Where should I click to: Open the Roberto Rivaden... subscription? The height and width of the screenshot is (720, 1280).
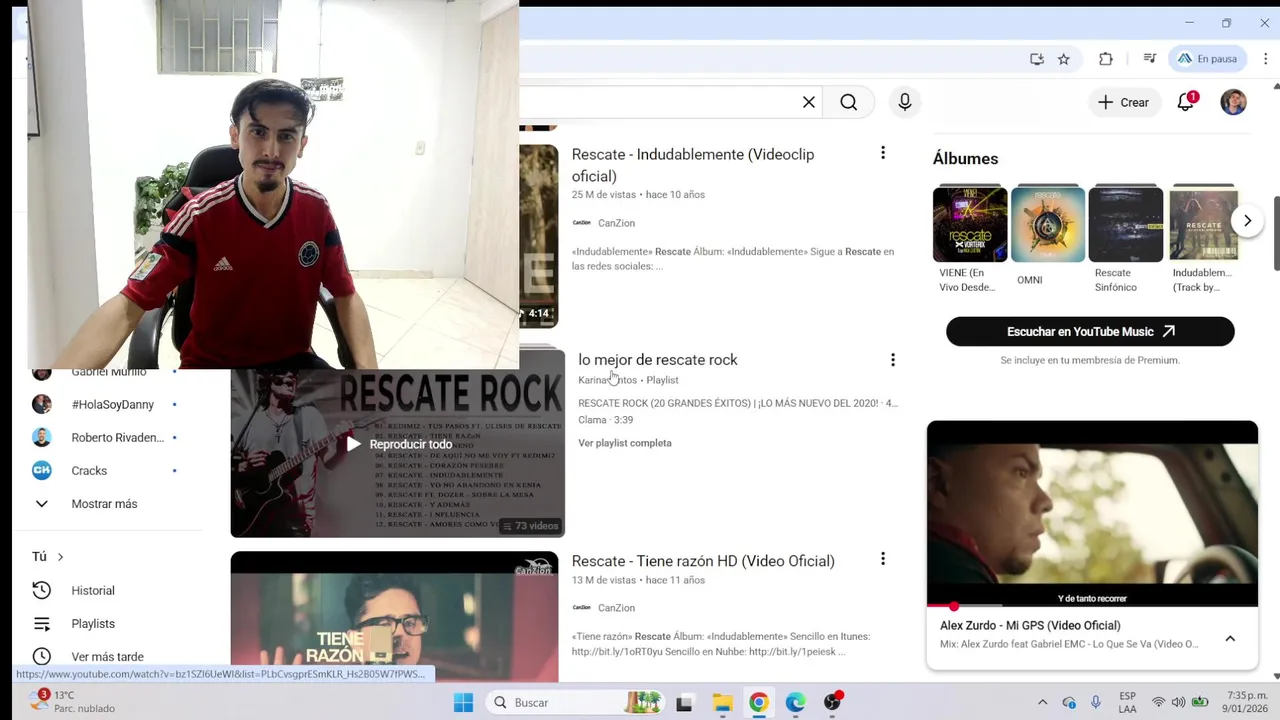coord(118,438)
